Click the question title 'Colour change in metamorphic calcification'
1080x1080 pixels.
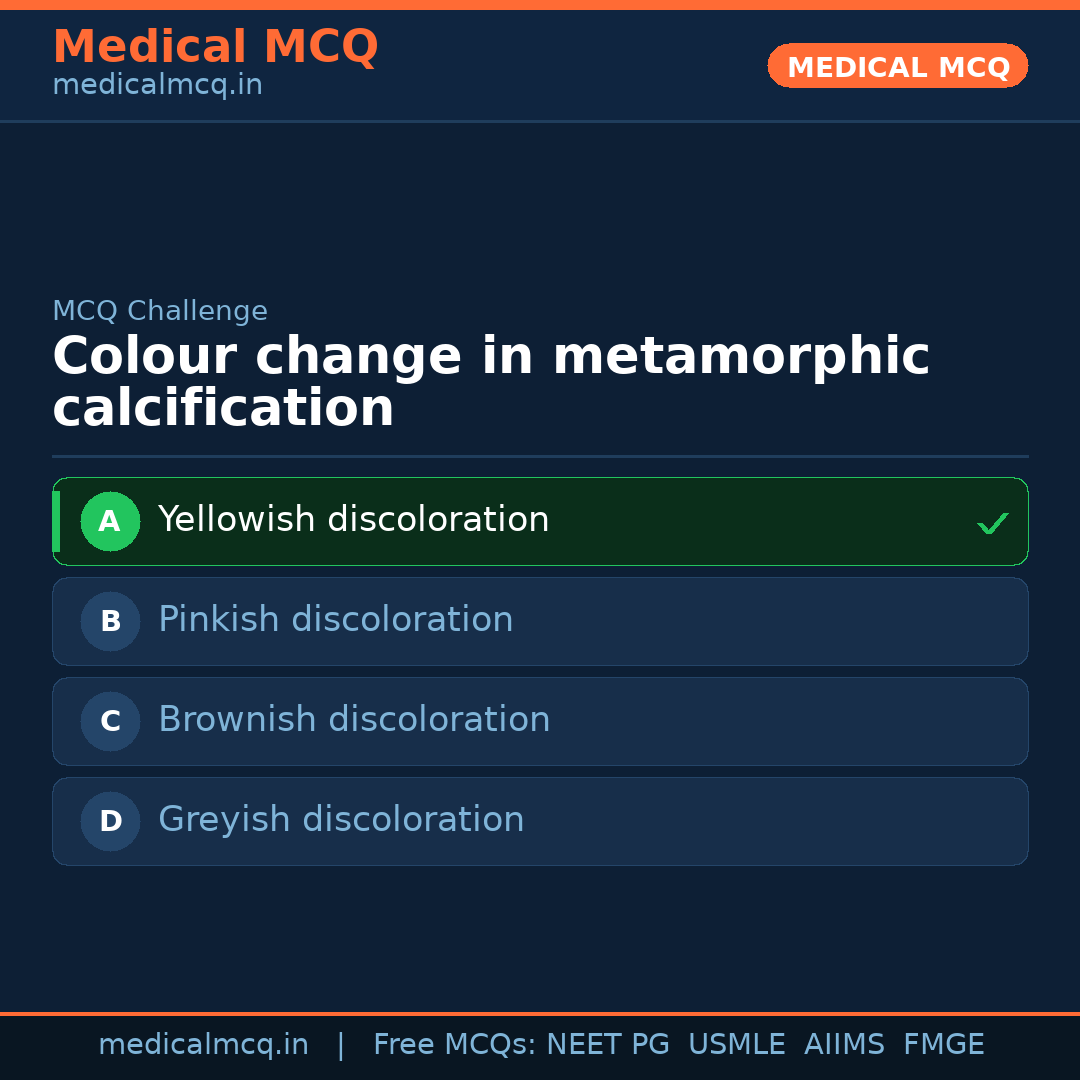click(x=491, y=380)
